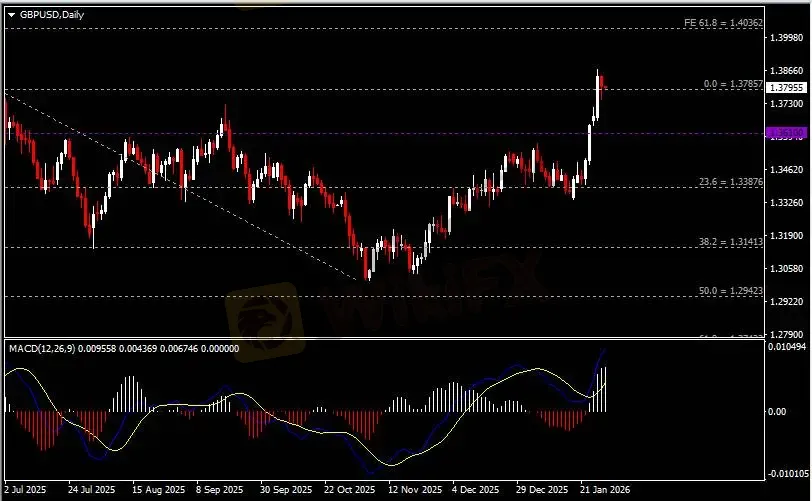Click the 38.2 = 1.31413 Fibonacci label
The image size is (812, 501).
point(729,242)
